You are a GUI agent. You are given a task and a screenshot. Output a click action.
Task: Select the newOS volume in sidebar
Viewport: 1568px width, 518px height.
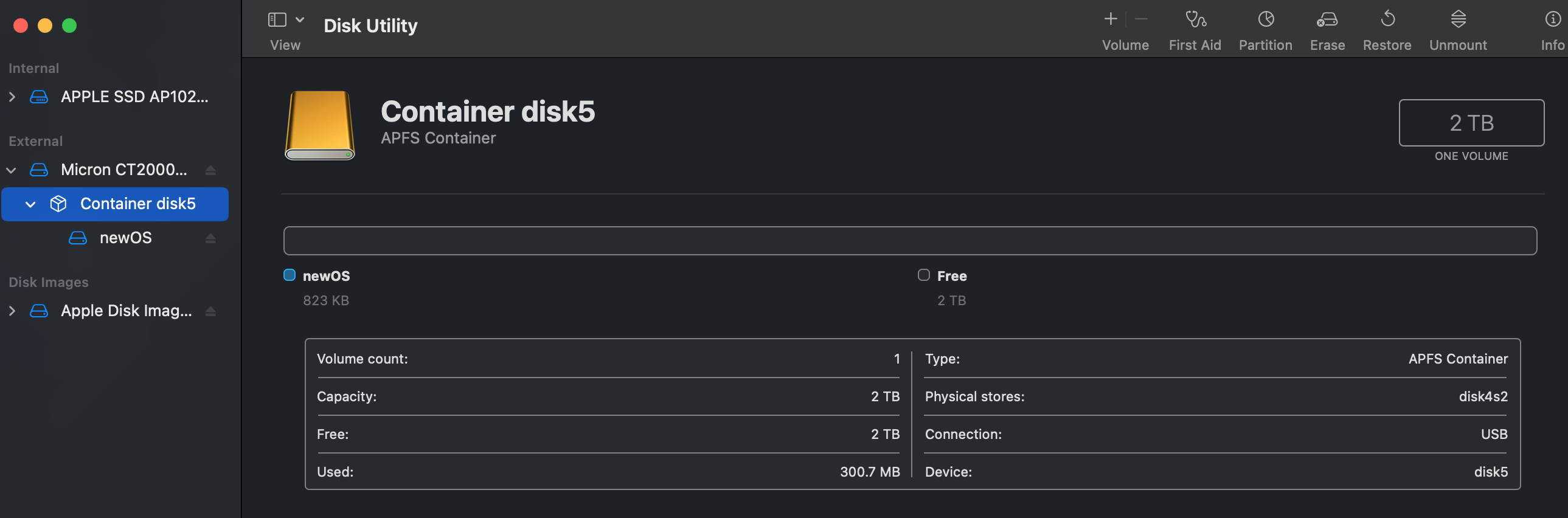(x=125, y=238)
